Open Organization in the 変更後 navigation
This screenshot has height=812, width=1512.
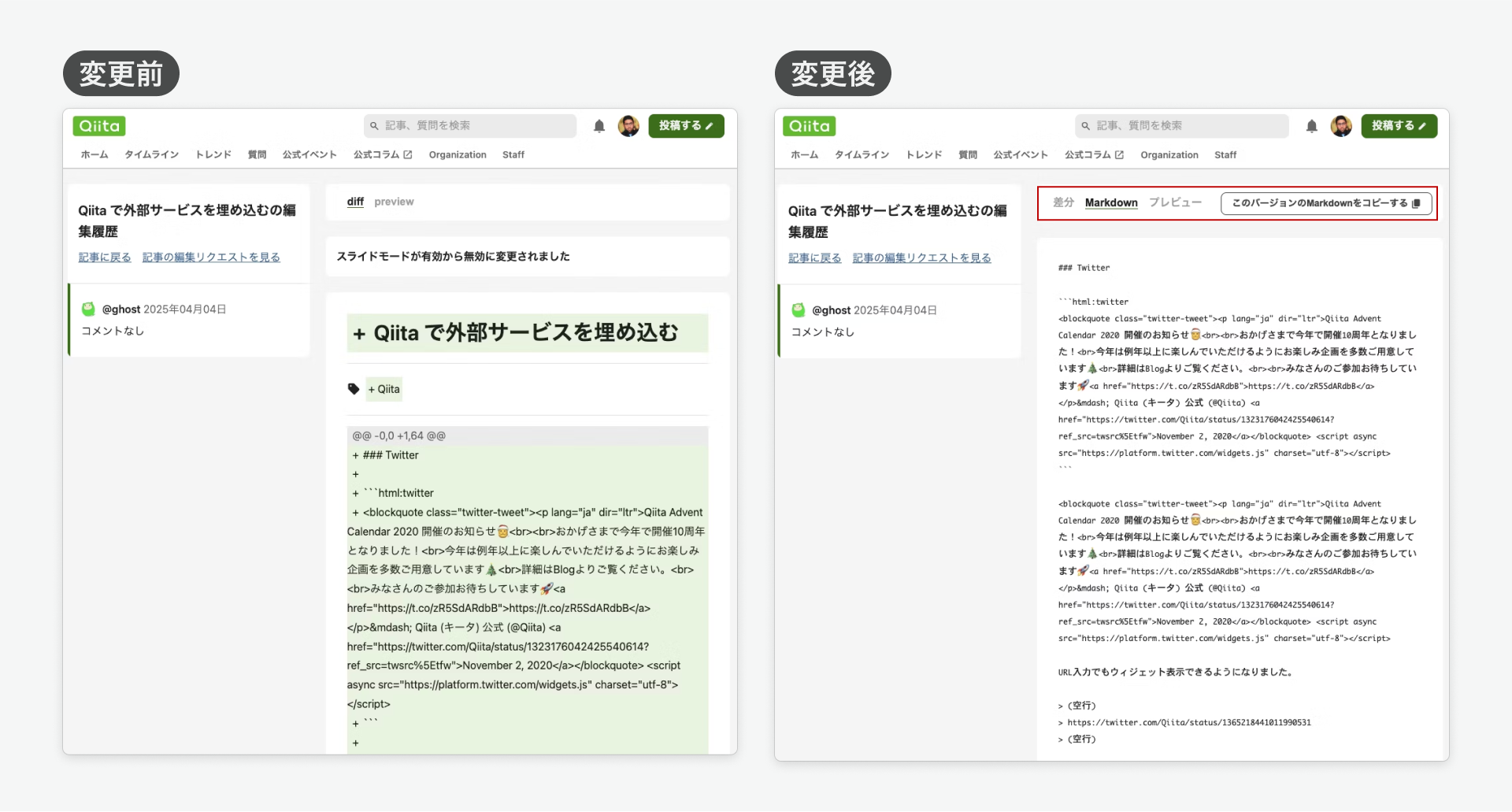pyautogui.click(x=1169, y=155)
